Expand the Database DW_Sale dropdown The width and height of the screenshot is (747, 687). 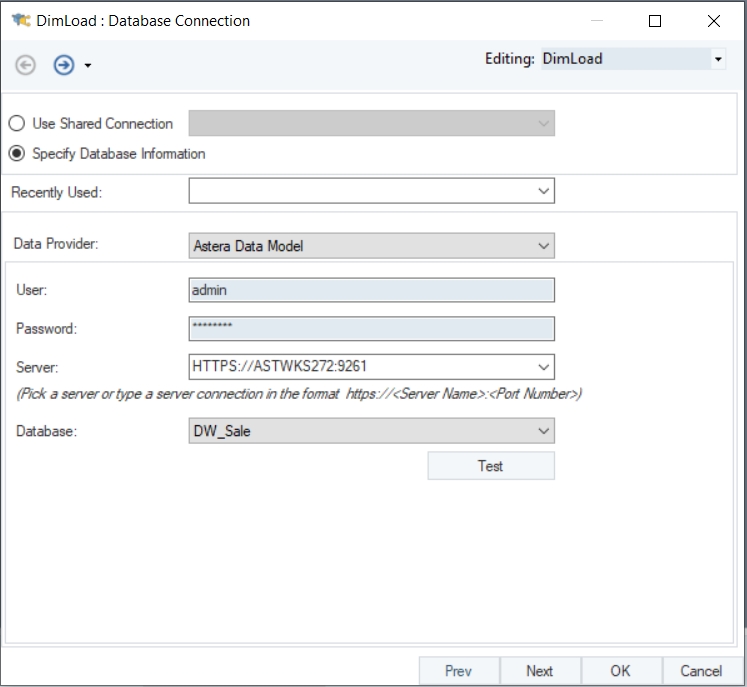(543, 431)
